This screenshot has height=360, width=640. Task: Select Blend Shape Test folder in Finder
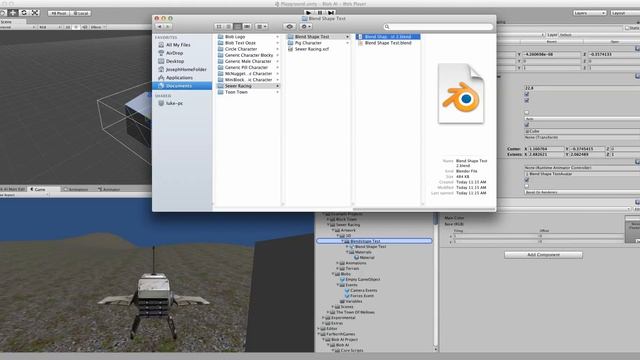(x=318, y=37)
